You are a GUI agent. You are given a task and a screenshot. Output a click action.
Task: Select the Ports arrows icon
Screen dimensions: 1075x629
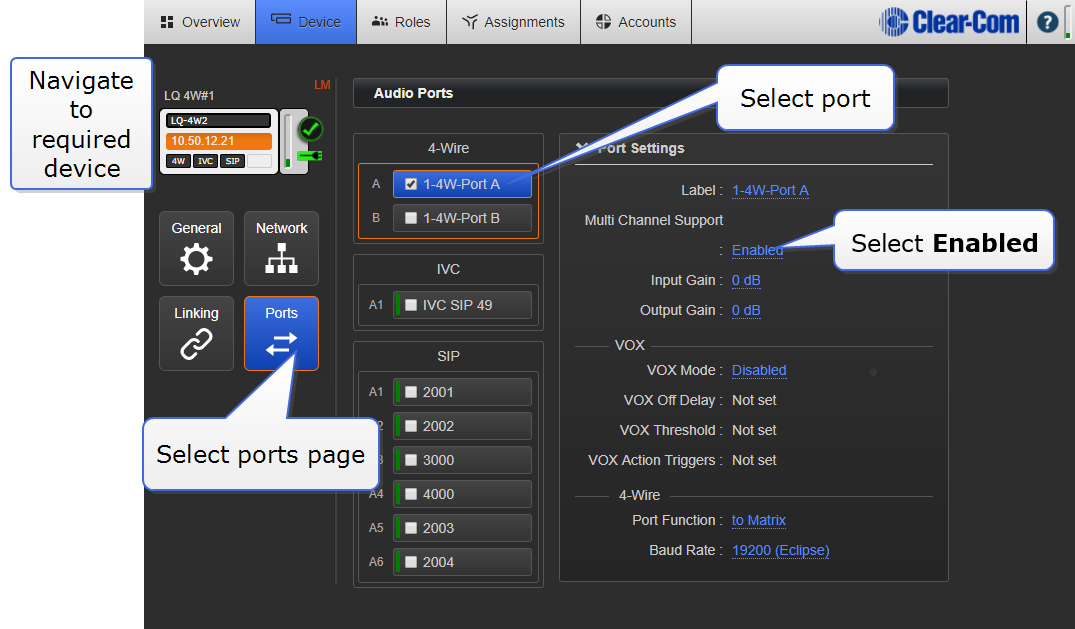coord(281,343)
